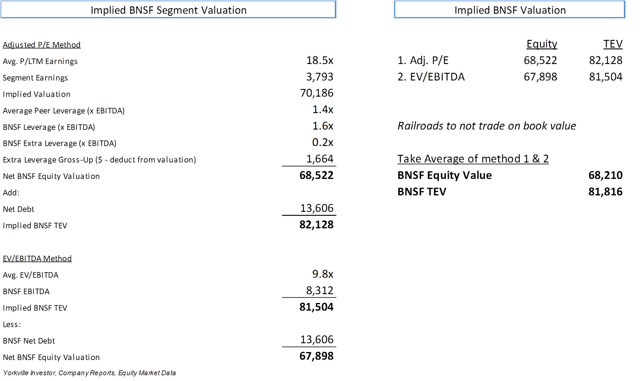Select the Segment Earnings value 3,793

click(320, 77)
